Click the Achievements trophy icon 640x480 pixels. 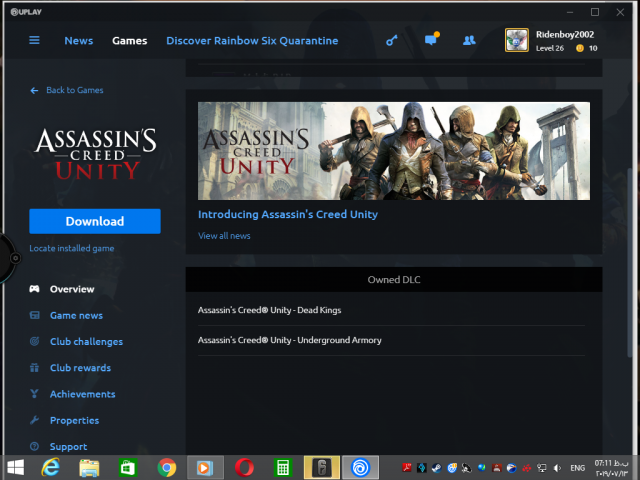(34, 394)
